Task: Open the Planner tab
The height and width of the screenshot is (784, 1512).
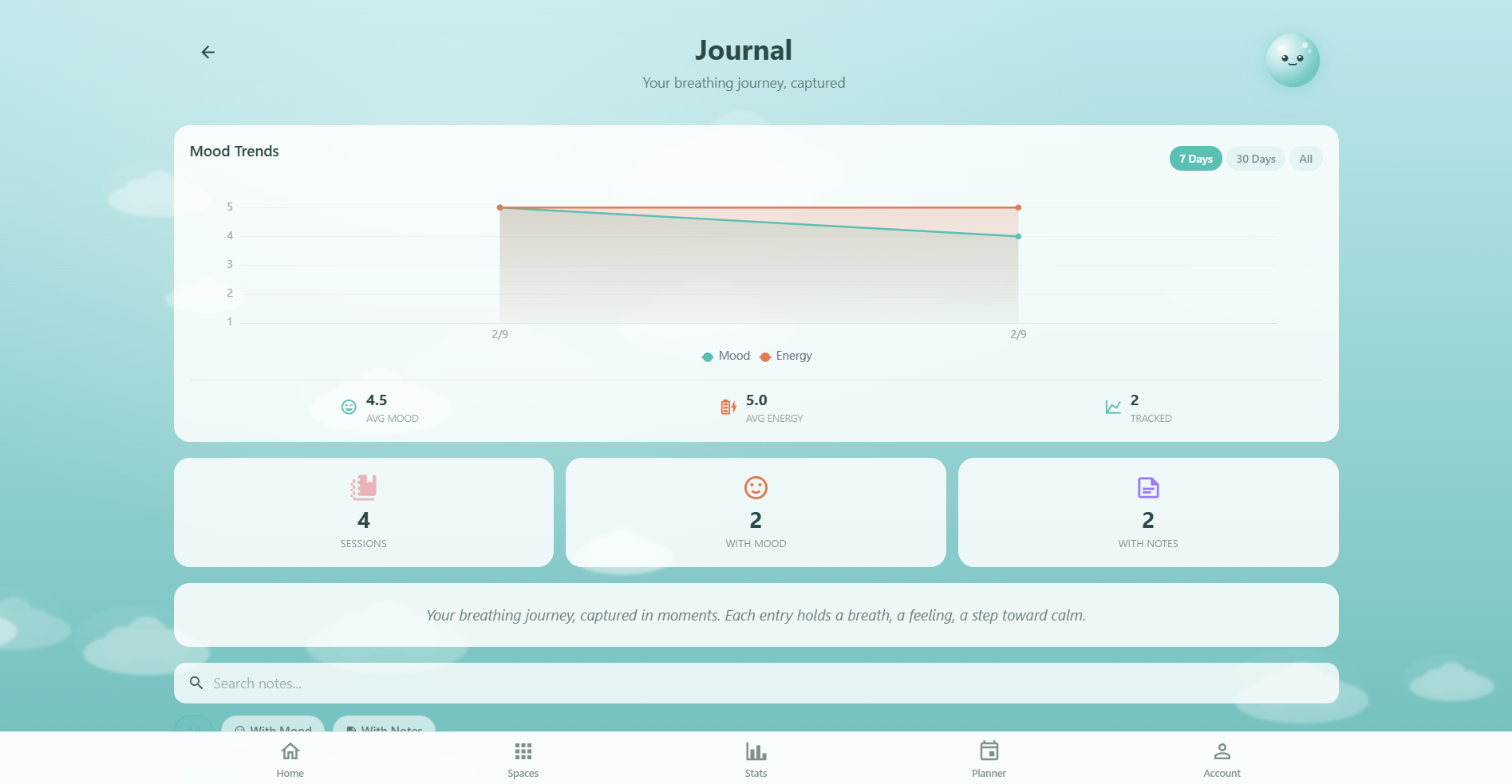Action: point(989,756)
